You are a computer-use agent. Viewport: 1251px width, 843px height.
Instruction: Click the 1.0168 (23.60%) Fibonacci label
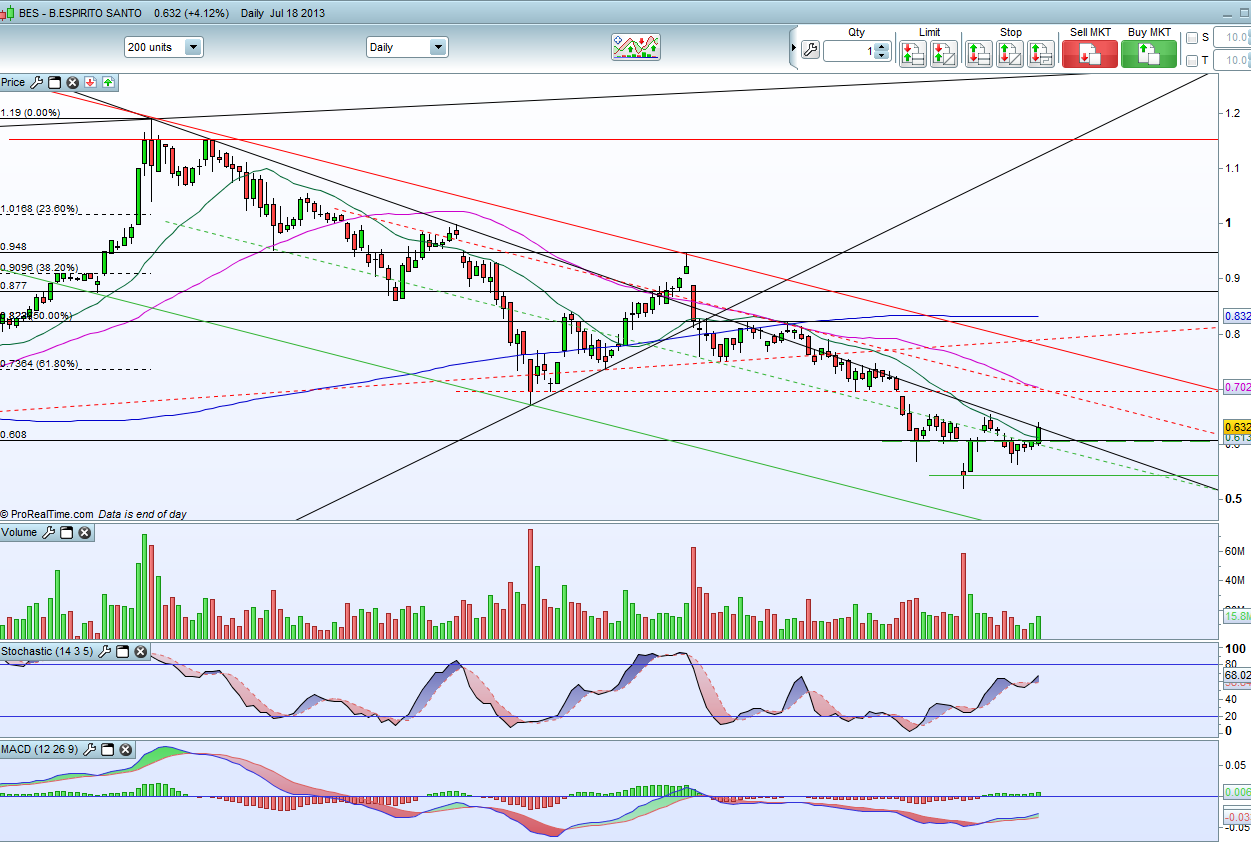(x=38, y=209)
